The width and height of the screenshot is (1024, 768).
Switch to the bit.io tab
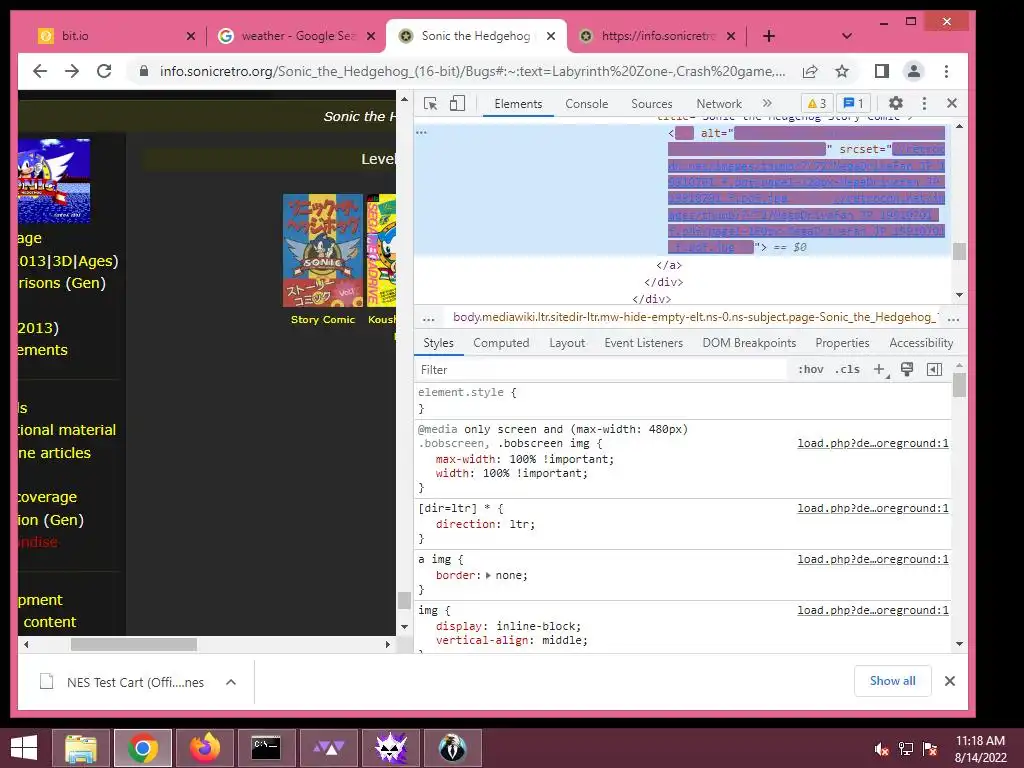(115, 36)
